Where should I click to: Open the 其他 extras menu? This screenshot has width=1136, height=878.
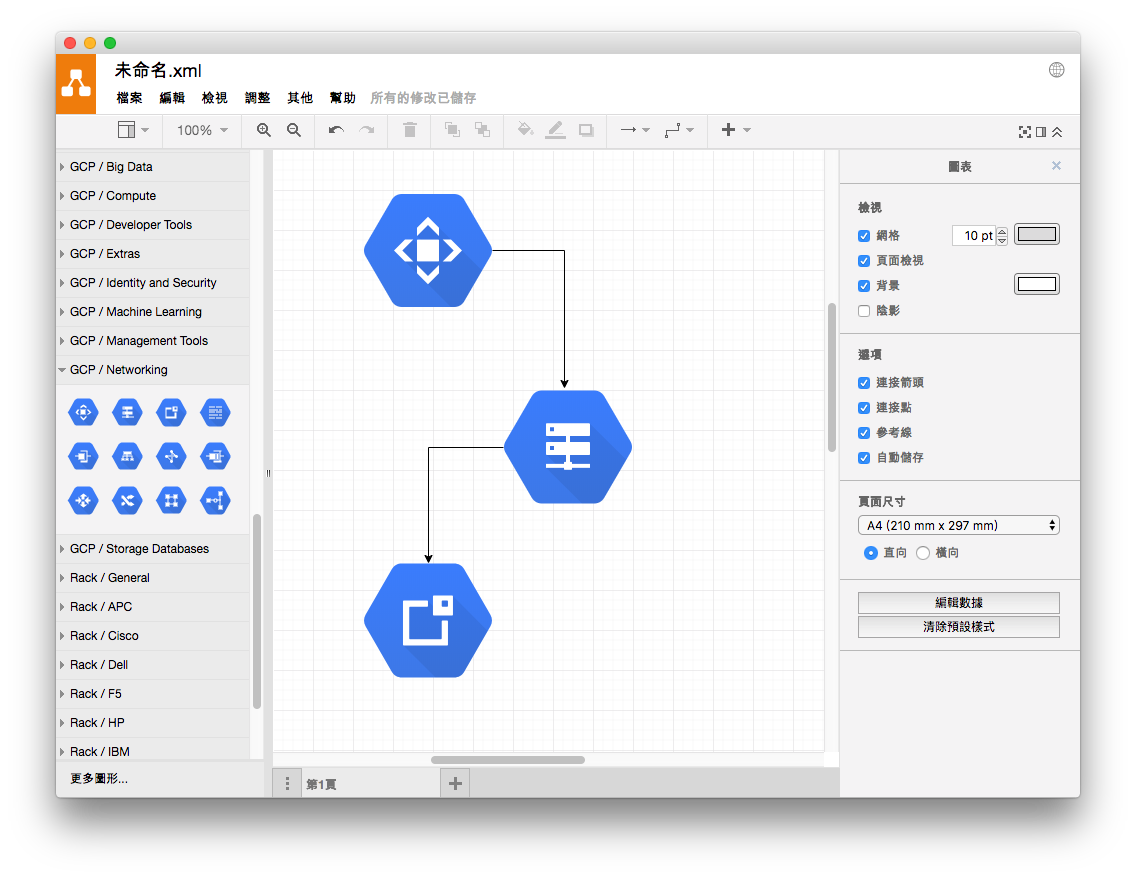[x=300, y=98]
